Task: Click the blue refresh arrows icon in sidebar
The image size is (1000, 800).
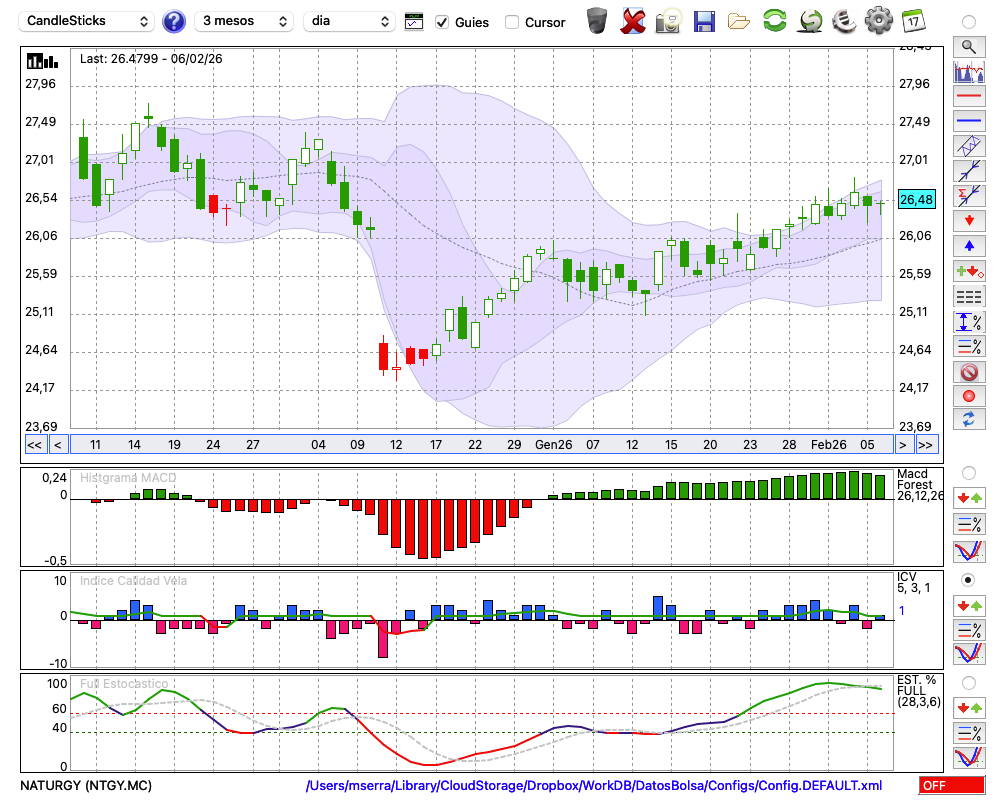Action: pos(969,419)
